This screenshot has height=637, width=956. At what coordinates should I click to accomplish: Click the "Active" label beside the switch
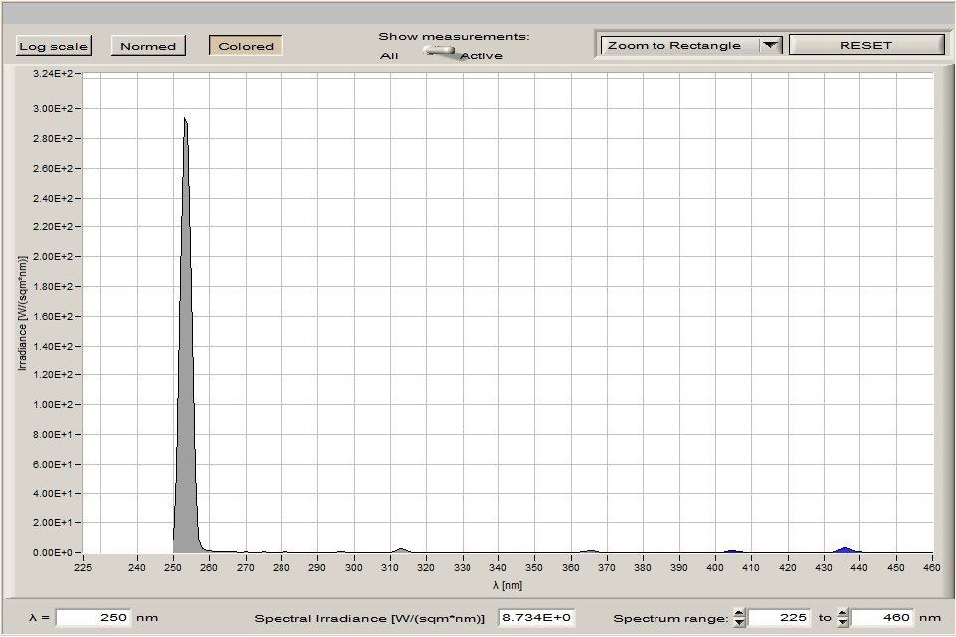tap(482, 56)
